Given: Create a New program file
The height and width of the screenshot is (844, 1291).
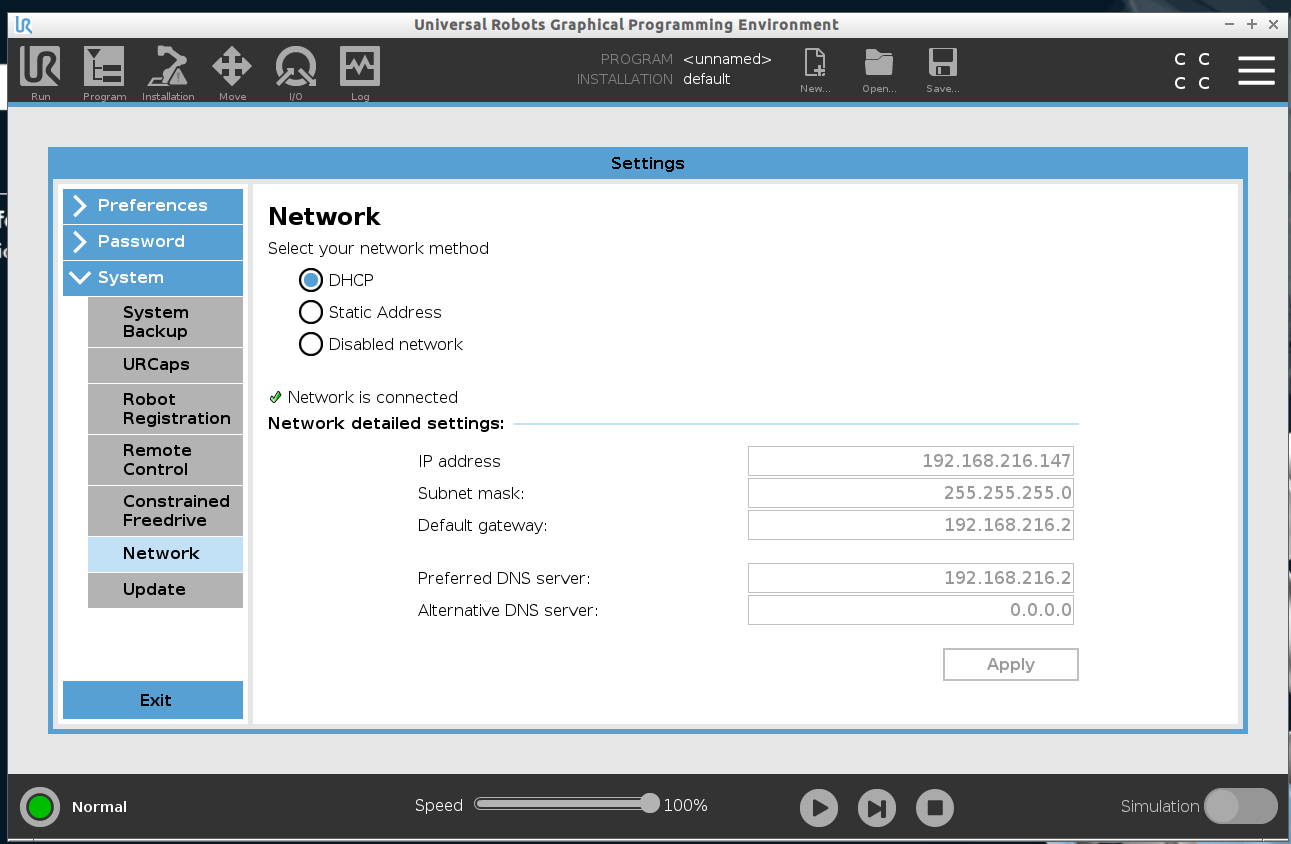Looking at the screenshot, I should 815,71.
